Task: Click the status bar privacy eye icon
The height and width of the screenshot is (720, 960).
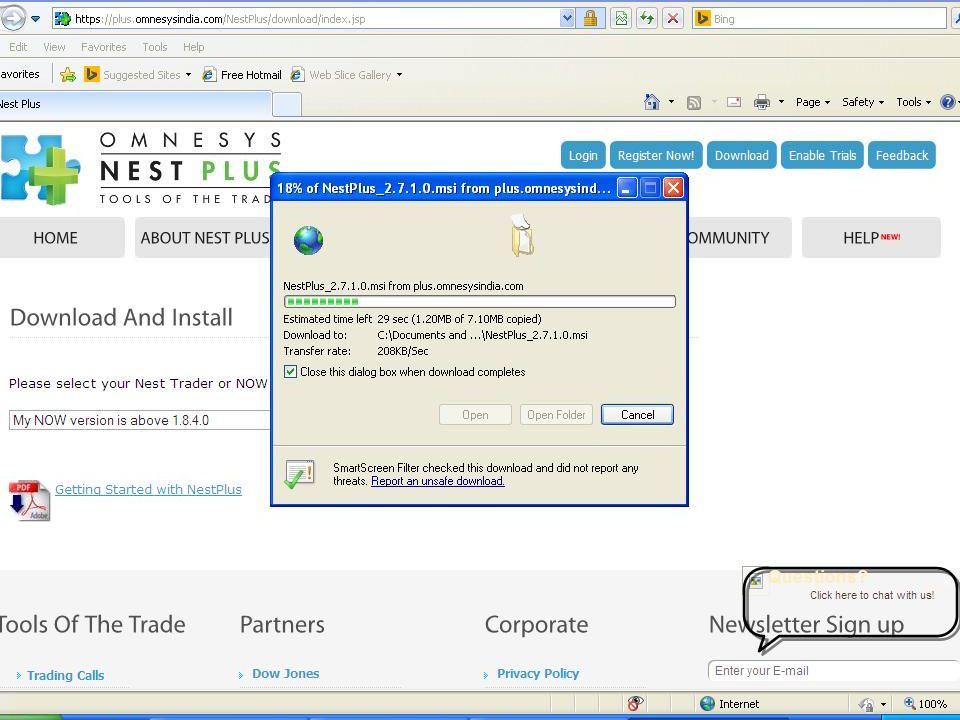Action: click(x=636, y=703)
